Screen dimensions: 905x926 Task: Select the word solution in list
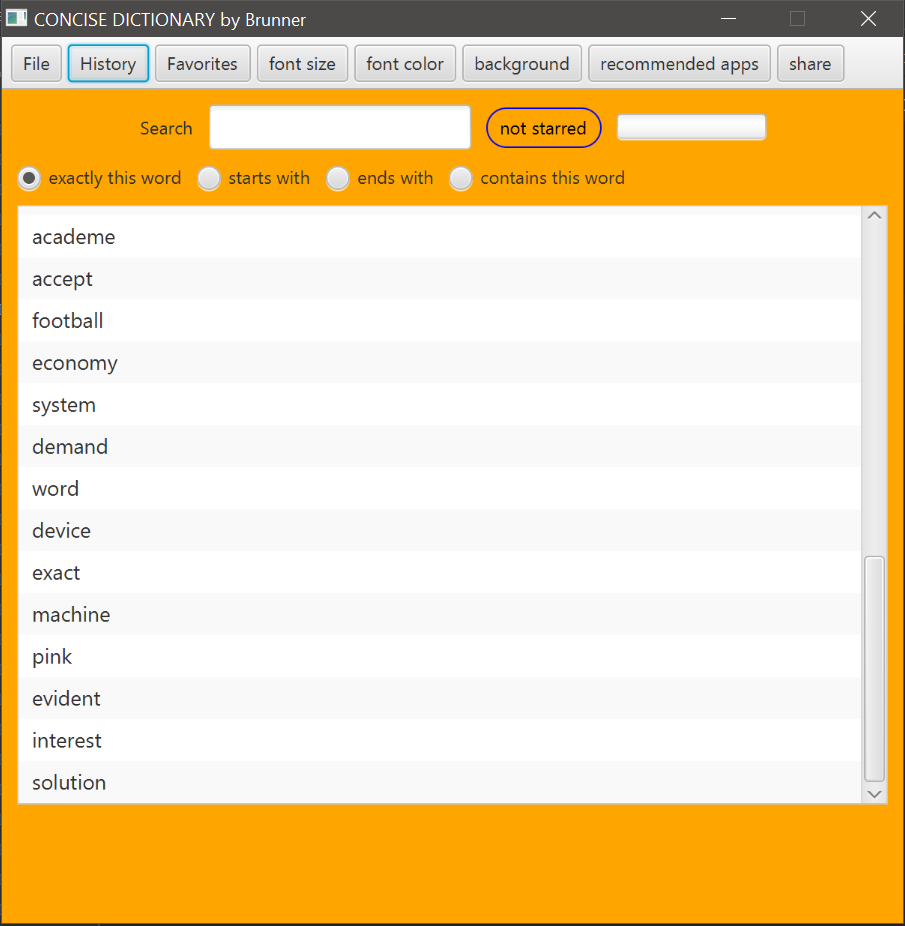440,781
